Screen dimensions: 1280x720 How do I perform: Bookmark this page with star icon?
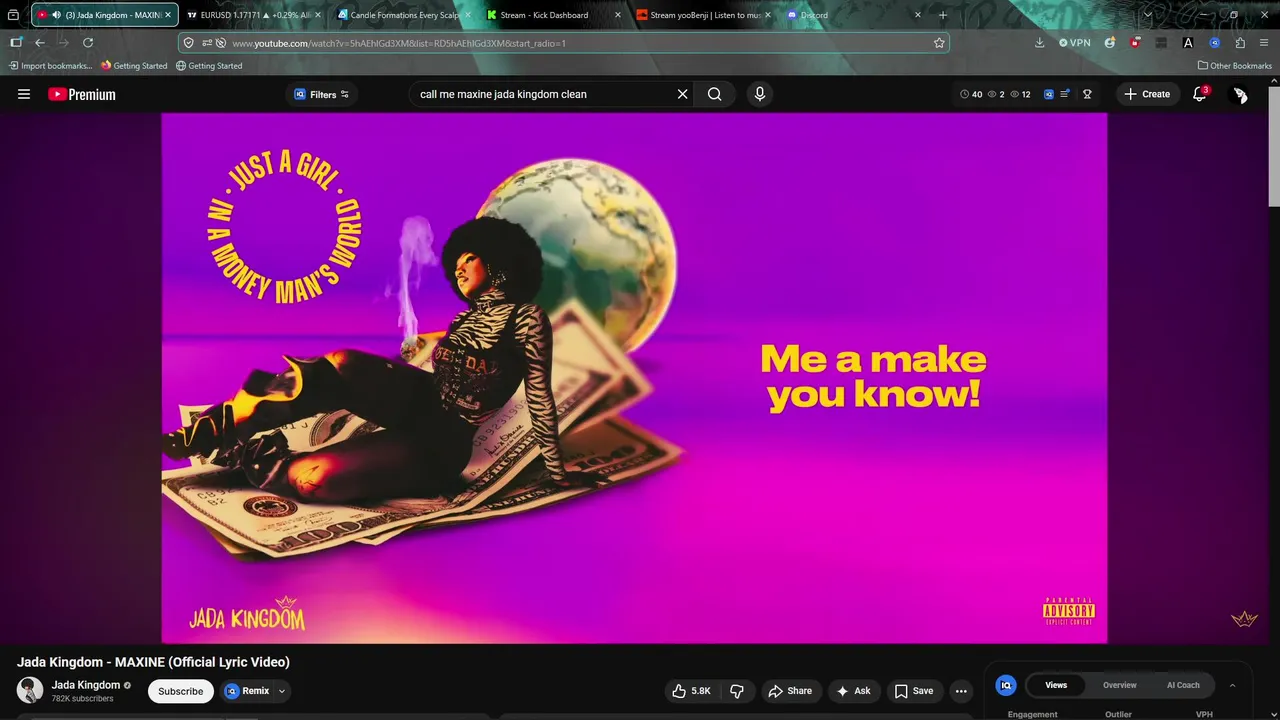point(939,43)
